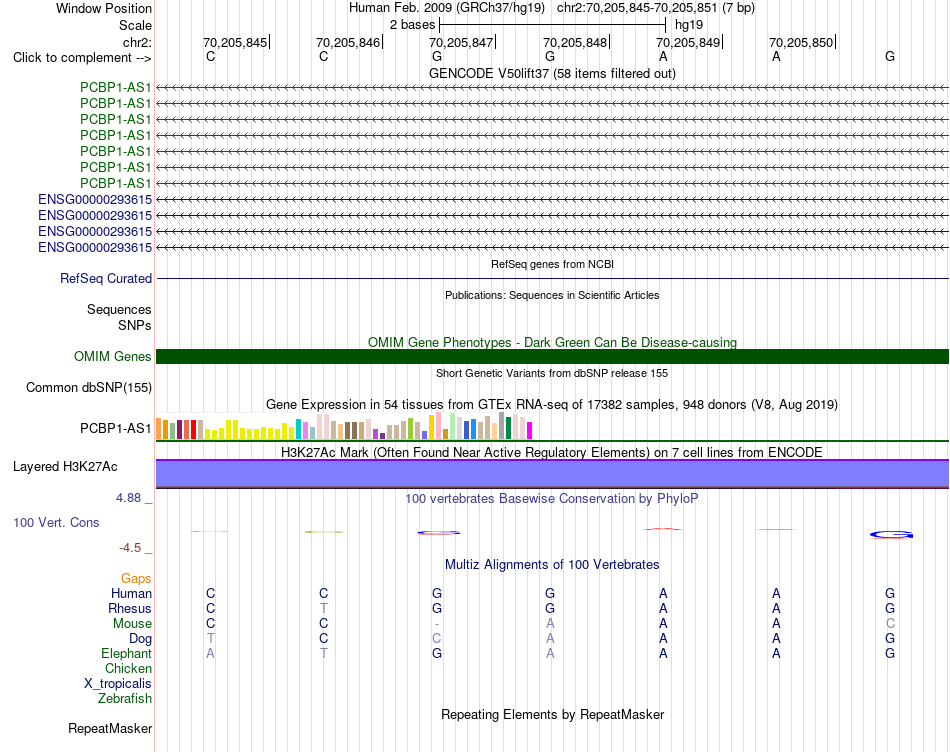This screenshot has width=950, height=752.
Task: Open the GTEx Gene Expression track title
Action: 552,404
